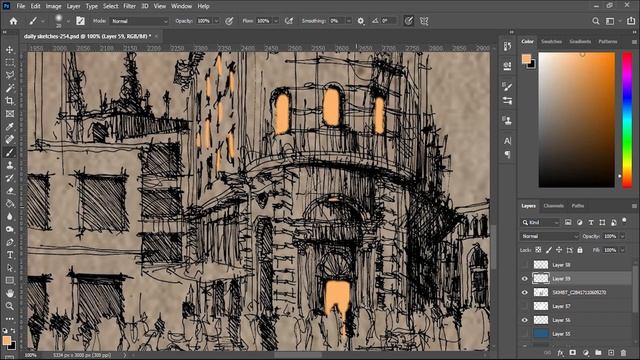Select the Blur tool
Screen dimensions: 640x360
point(10,216)
